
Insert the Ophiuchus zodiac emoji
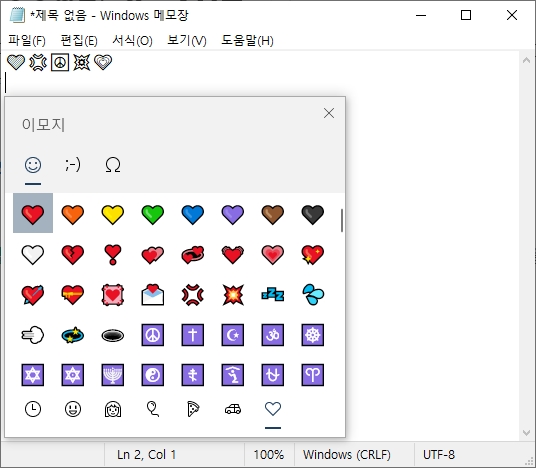(273, 375)
